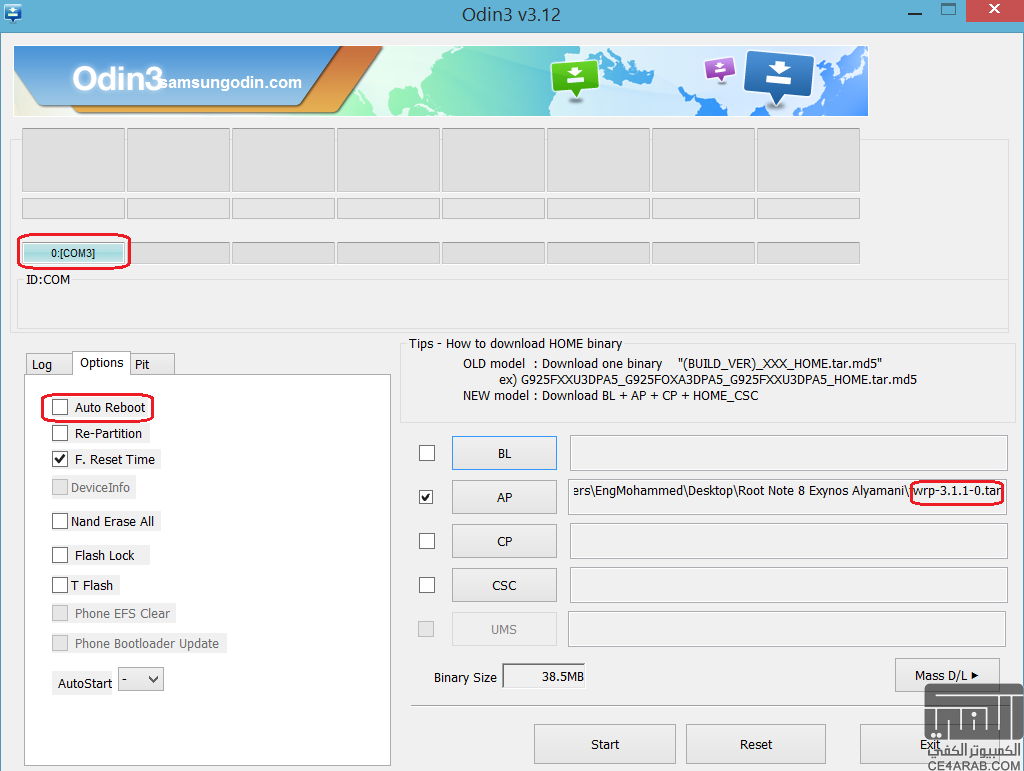
Task: Click the "AutoStart" label text
Action: pyautogui.click(x=85, y=684)
